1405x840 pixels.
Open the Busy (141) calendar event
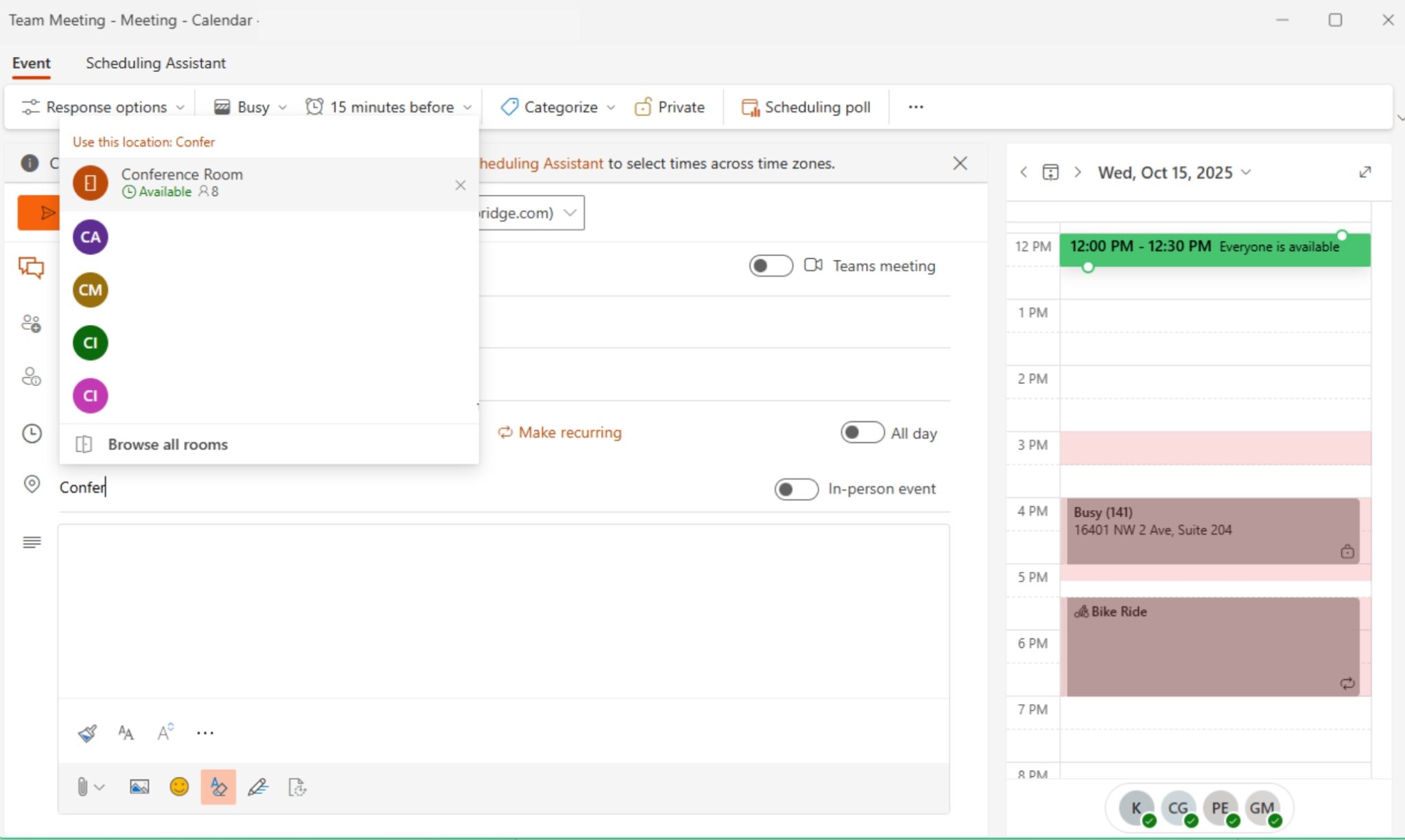coord(1213,531)
